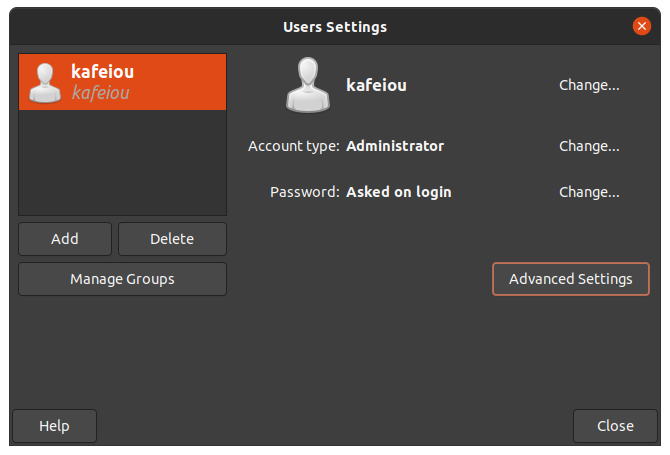Open the Help button
Image resolution: width=670 pixels, height=455 pixels.
tap(55, 426)
